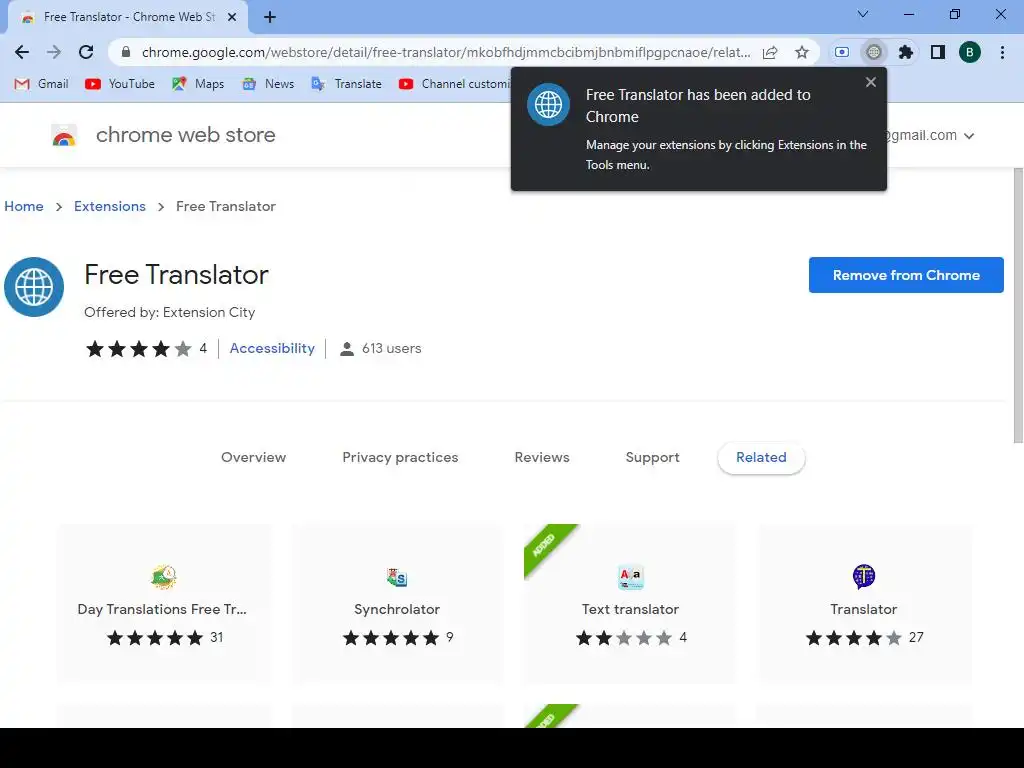
Task: Click the large Free Translator globe icon
Action: tap(34, 287)
